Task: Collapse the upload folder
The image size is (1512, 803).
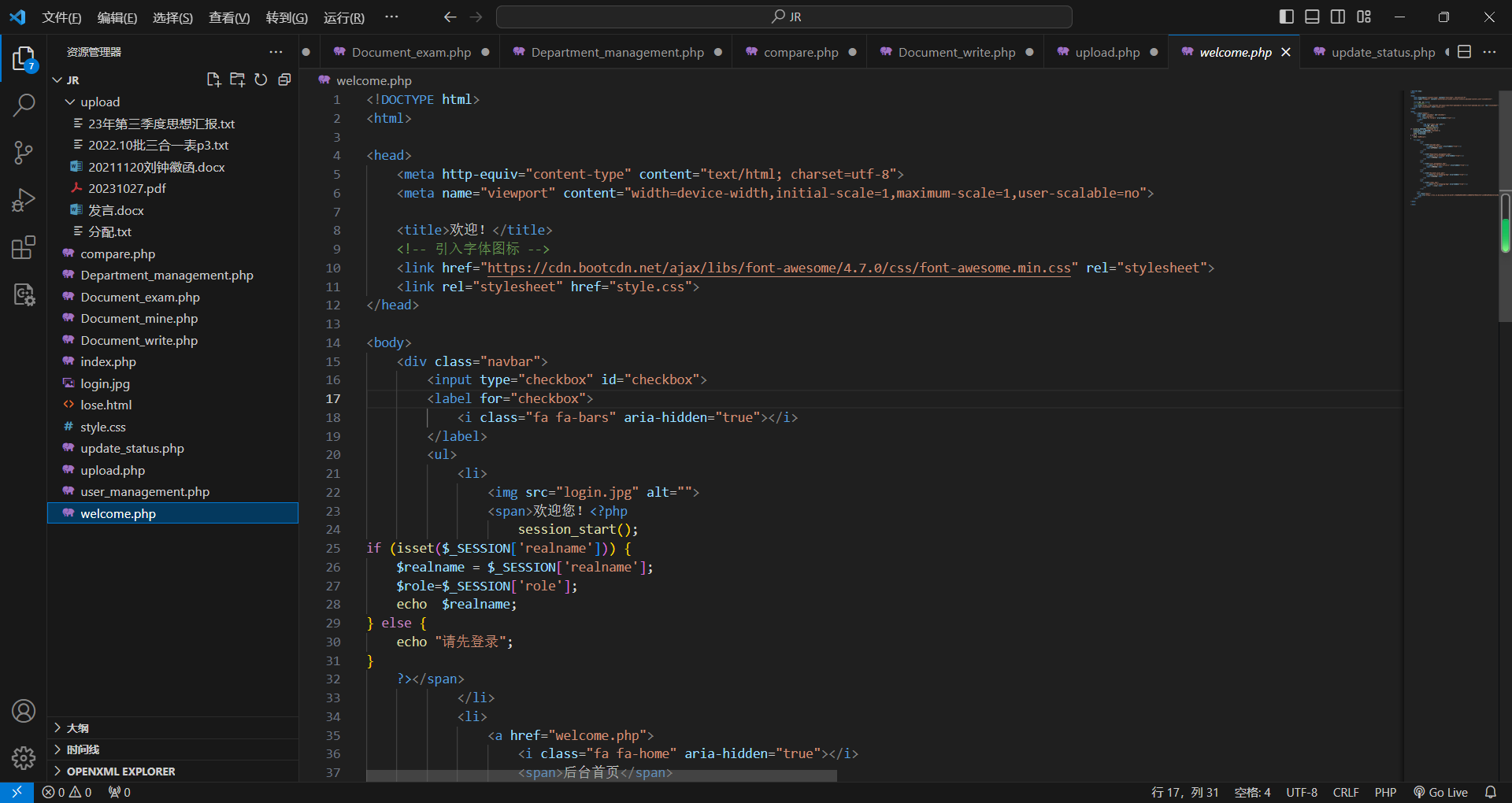Action: 99,102
